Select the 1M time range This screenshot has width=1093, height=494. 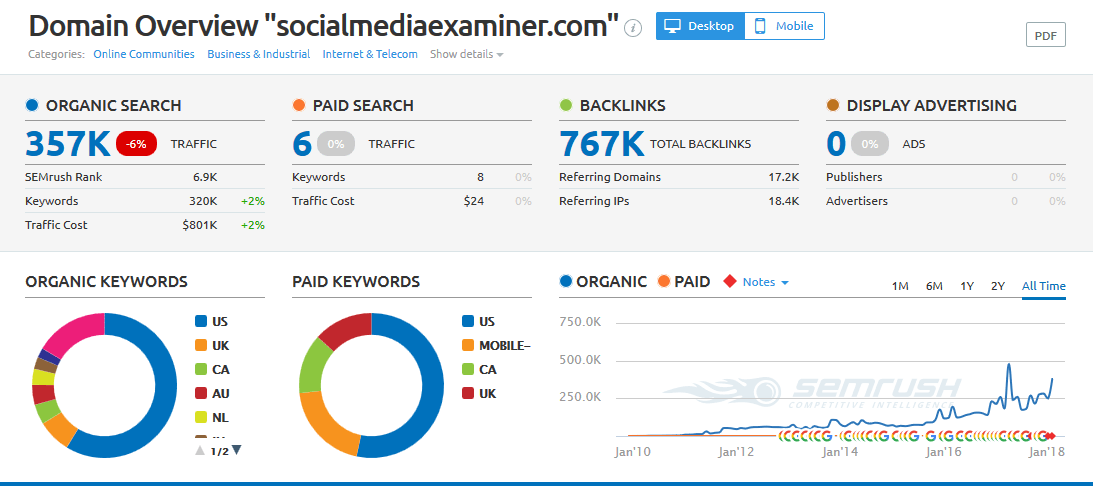pos(900,286)
